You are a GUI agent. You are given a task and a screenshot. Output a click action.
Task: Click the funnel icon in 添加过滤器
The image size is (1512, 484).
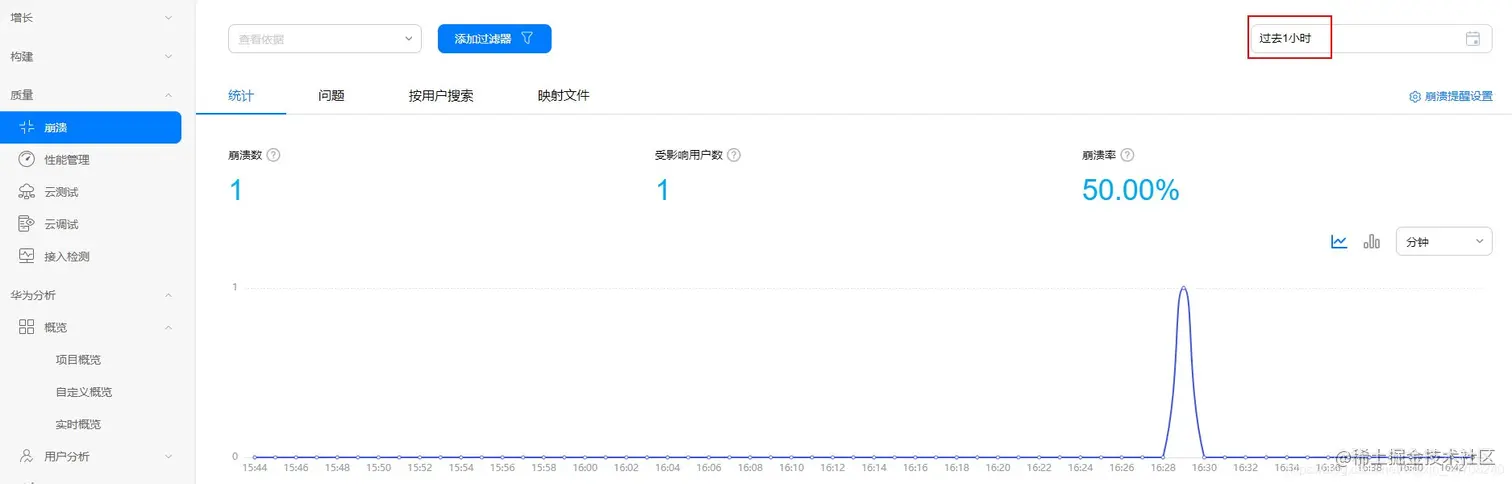(527, 39)
